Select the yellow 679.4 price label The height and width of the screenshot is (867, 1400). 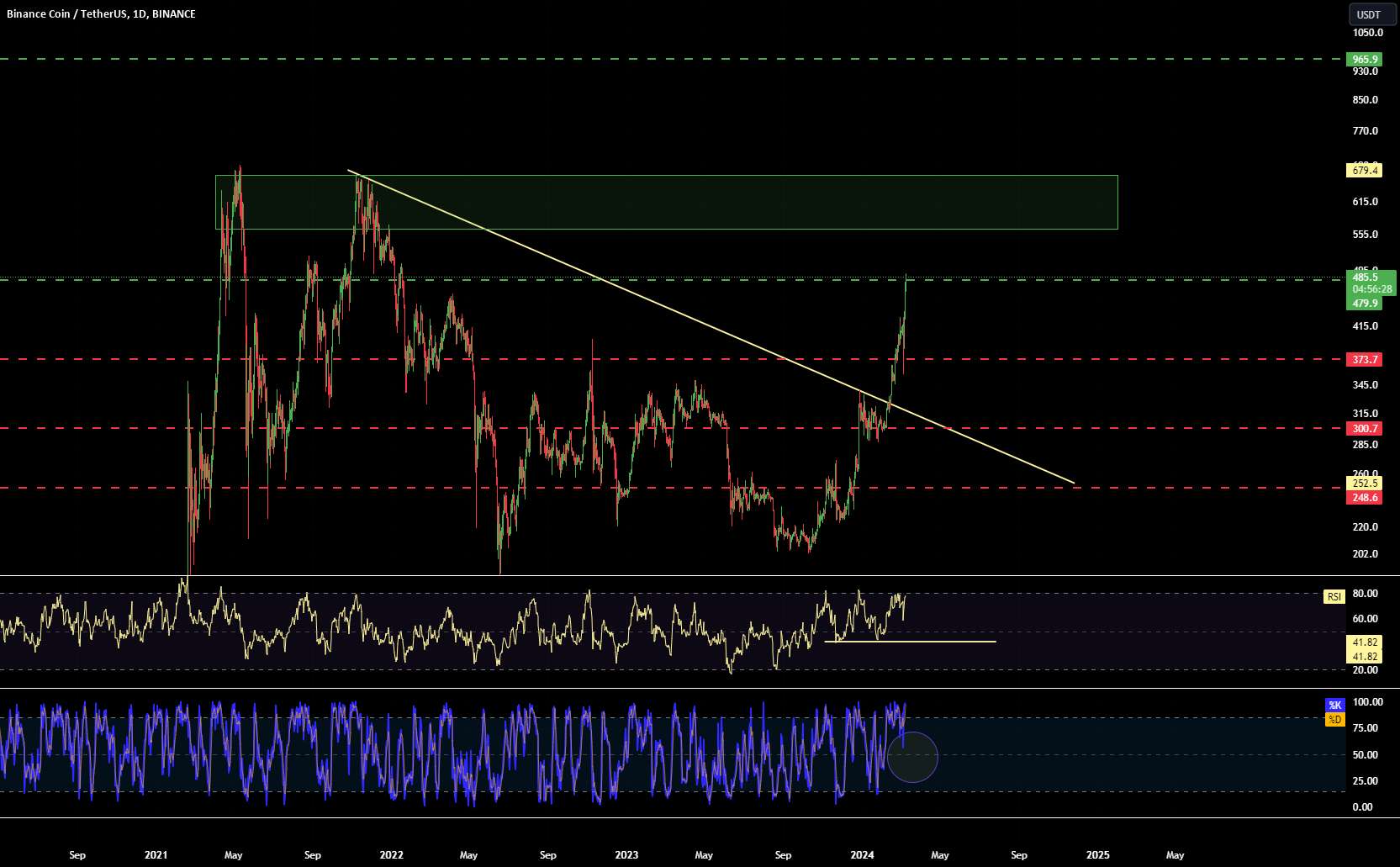(1364, 171)
